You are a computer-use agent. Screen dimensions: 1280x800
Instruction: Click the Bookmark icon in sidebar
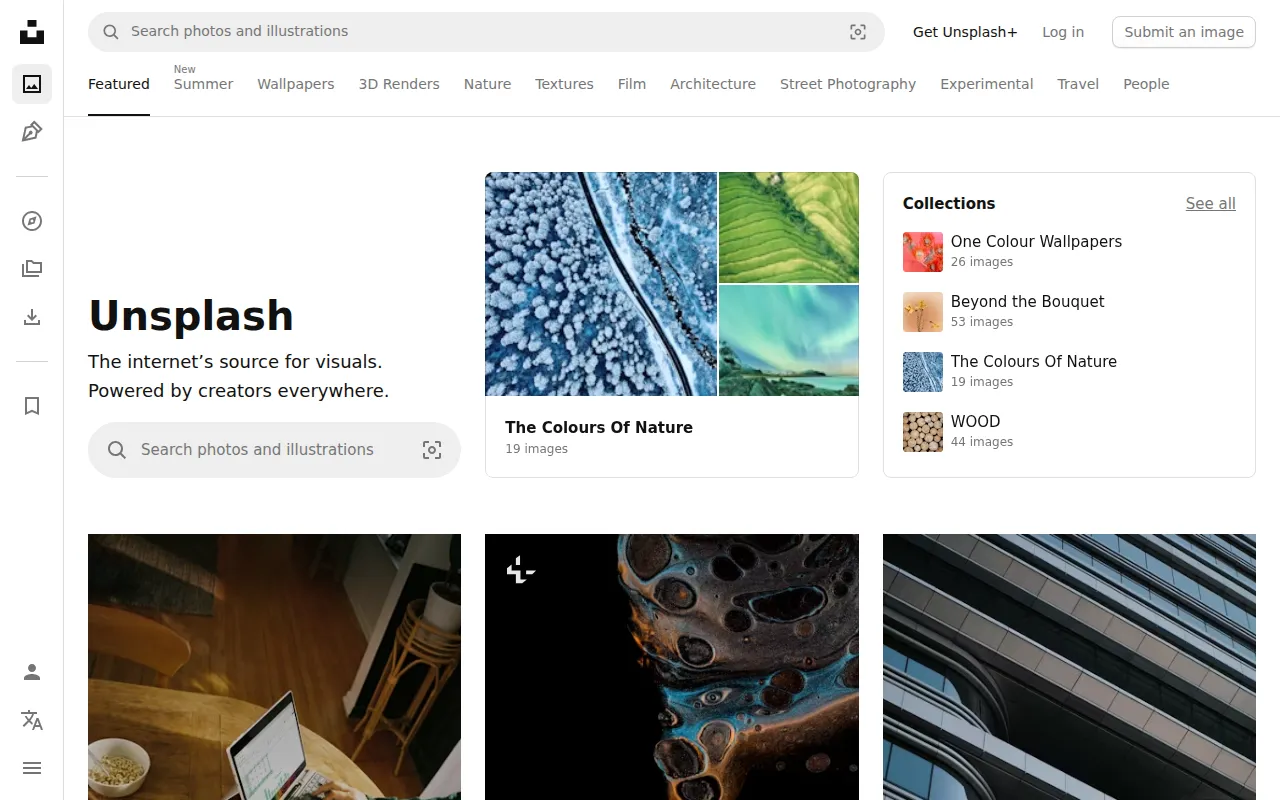(32, 406)
